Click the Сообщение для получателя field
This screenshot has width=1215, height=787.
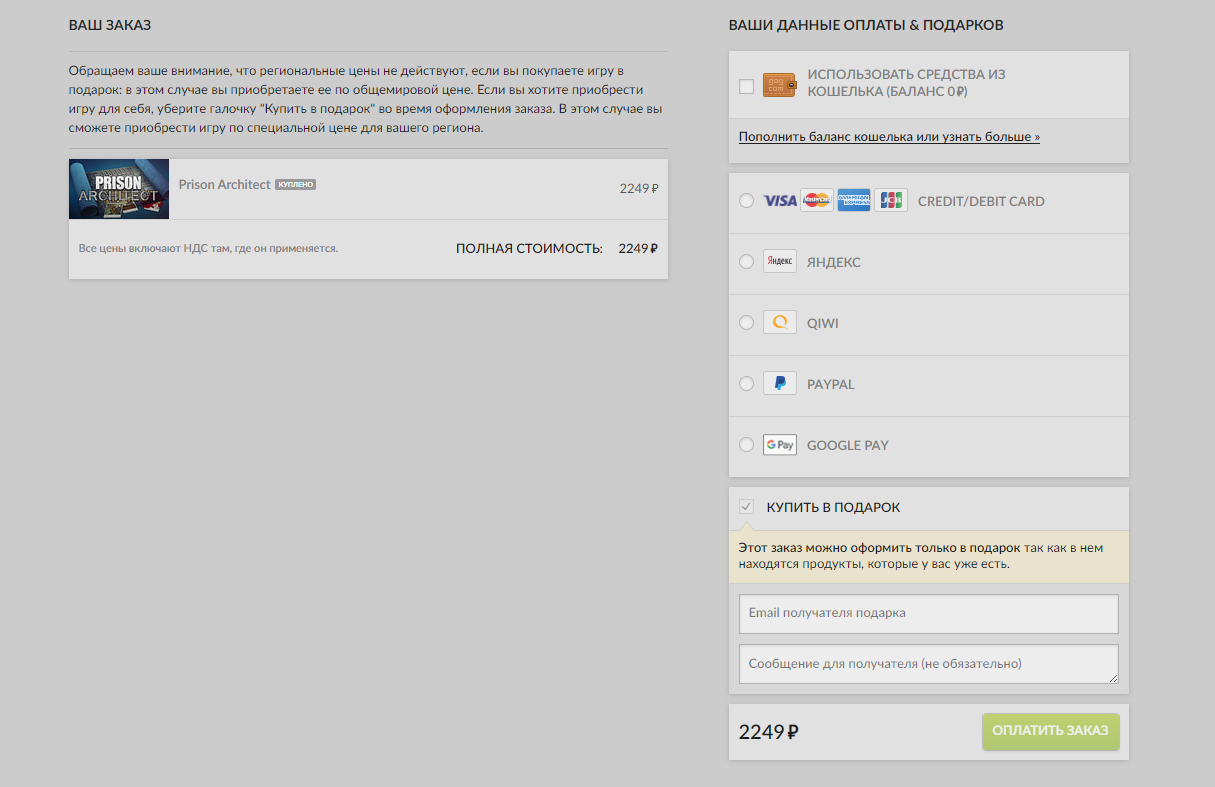928,664
